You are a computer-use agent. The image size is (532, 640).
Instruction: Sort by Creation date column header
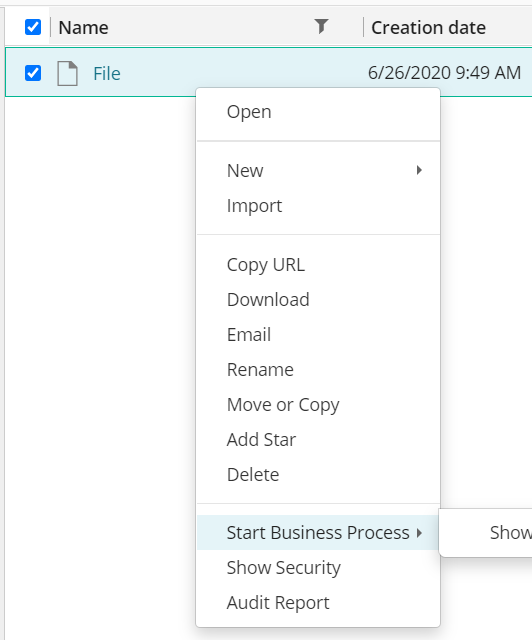[428, 28]
